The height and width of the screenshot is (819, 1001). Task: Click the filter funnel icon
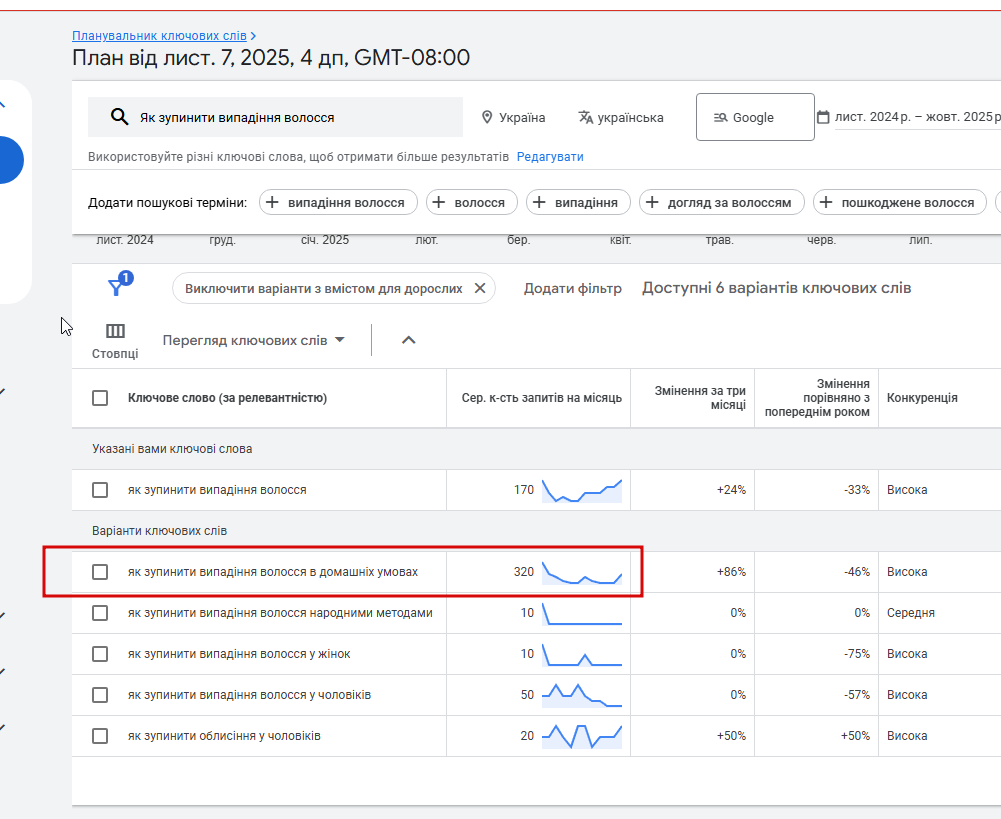coord(116,287)
